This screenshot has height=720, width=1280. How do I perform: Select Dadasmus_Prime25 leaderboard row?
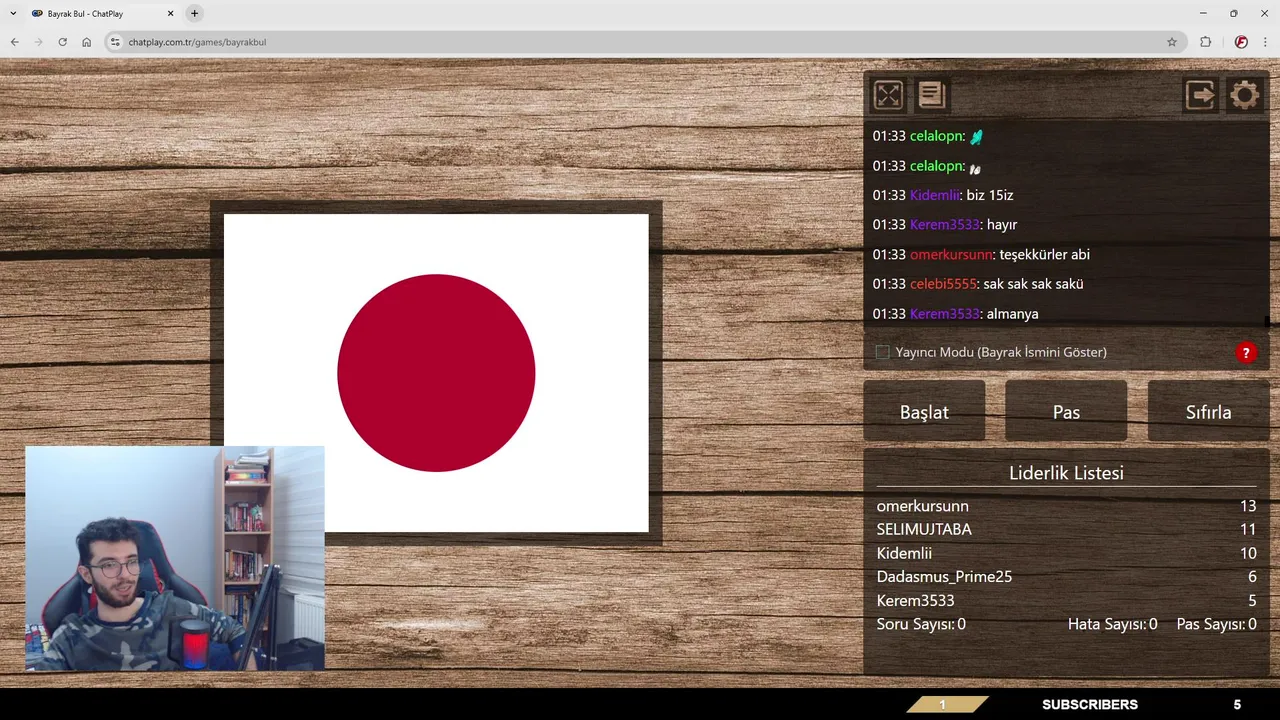point(1066,576)
